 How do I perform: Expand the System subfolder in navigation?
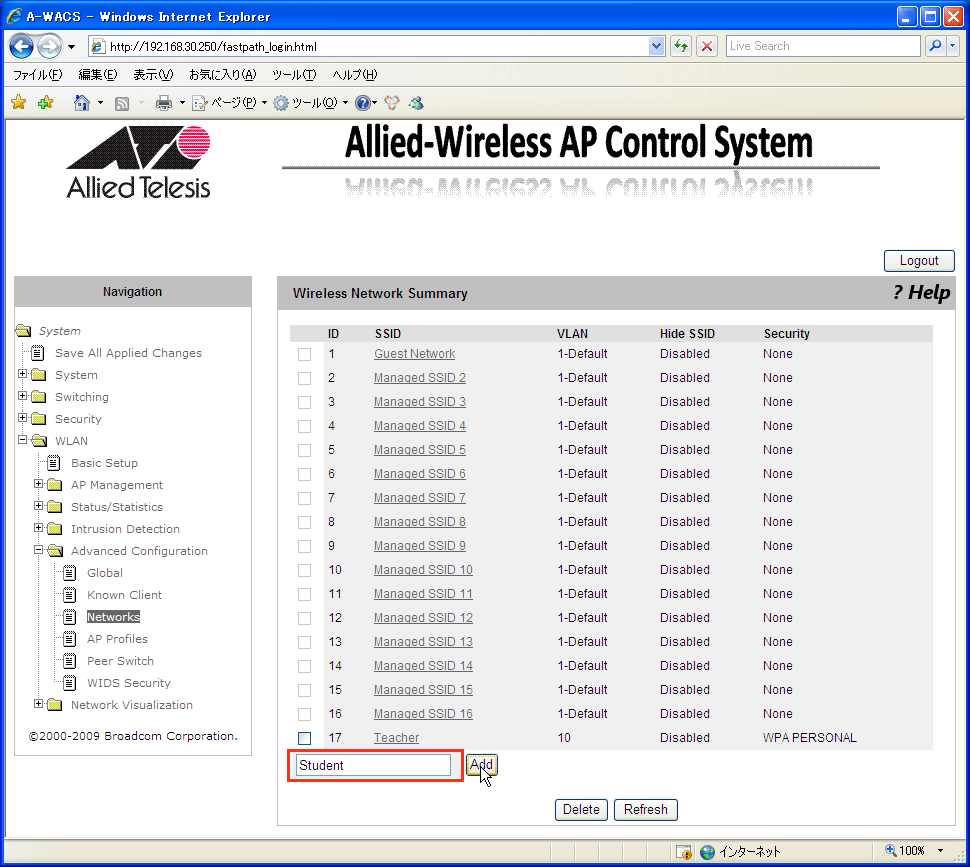click(x=22, y=374)
